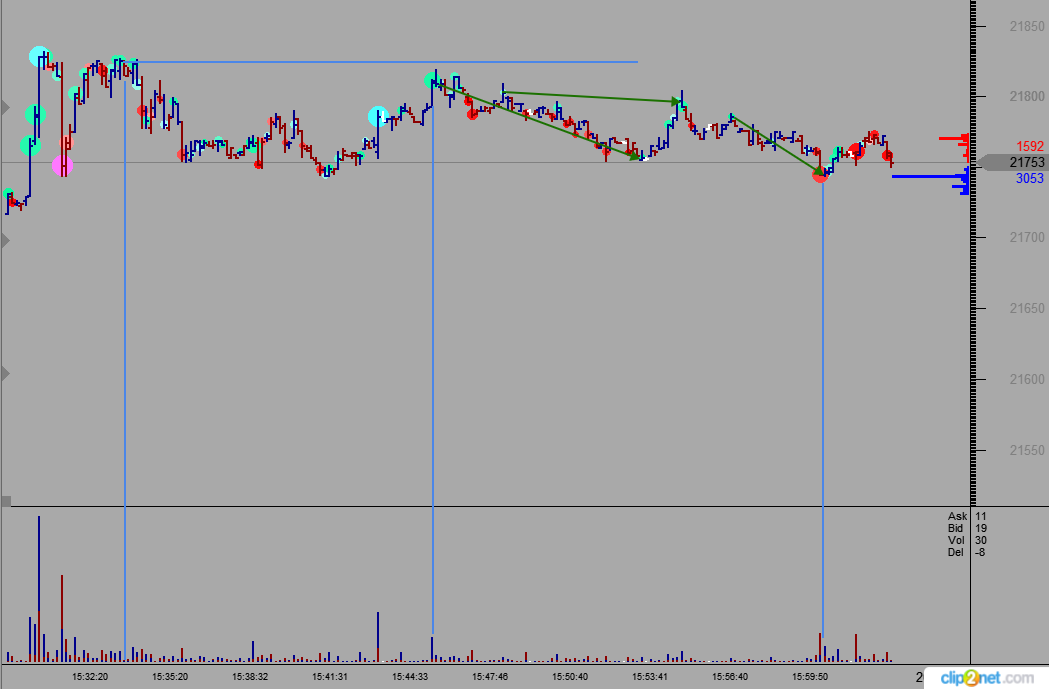Click the long blue volume profile bar
Viewport: 1049px width, 689px height.
click(930, 177)
